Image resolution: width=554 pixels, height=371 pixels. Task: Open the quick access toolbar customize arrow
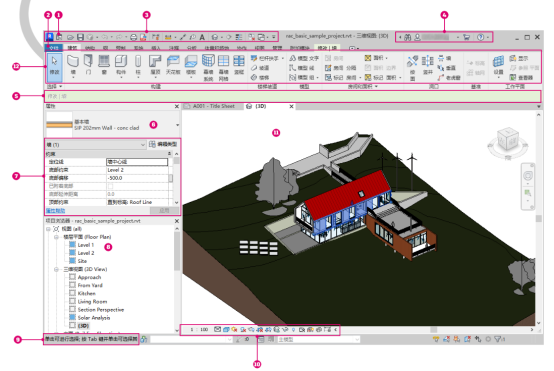pyautogui.click(x=273, y=37)
